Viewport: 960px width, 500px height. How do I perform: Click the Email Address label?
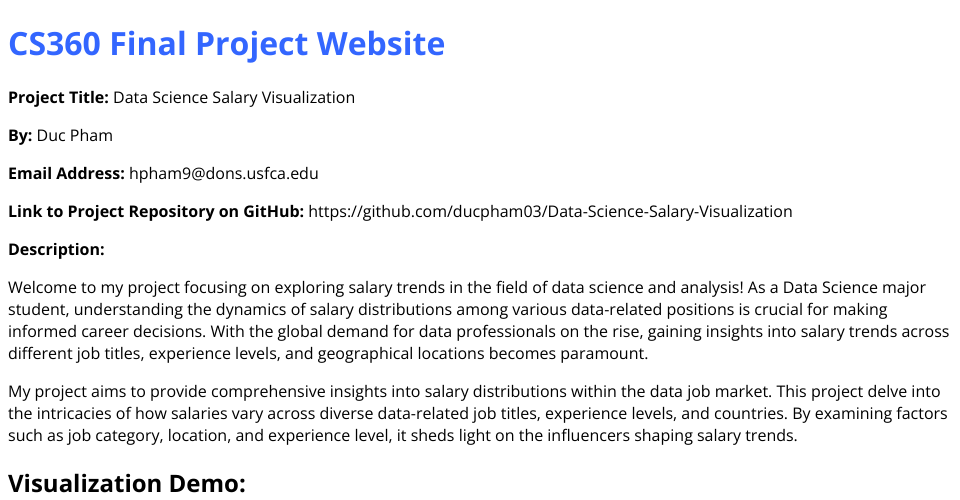click(66, 174)
